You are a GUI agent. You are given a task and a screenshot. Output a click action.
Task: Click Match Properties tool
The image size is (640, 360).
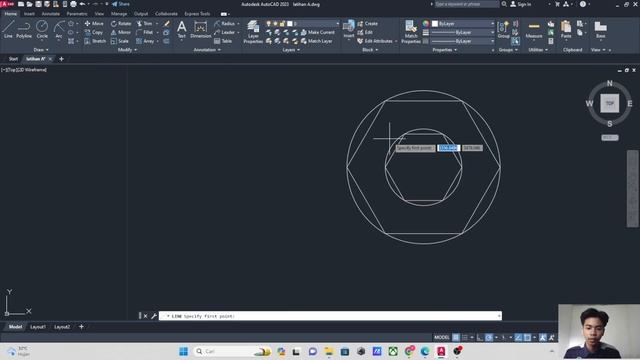tap(411, 32)
